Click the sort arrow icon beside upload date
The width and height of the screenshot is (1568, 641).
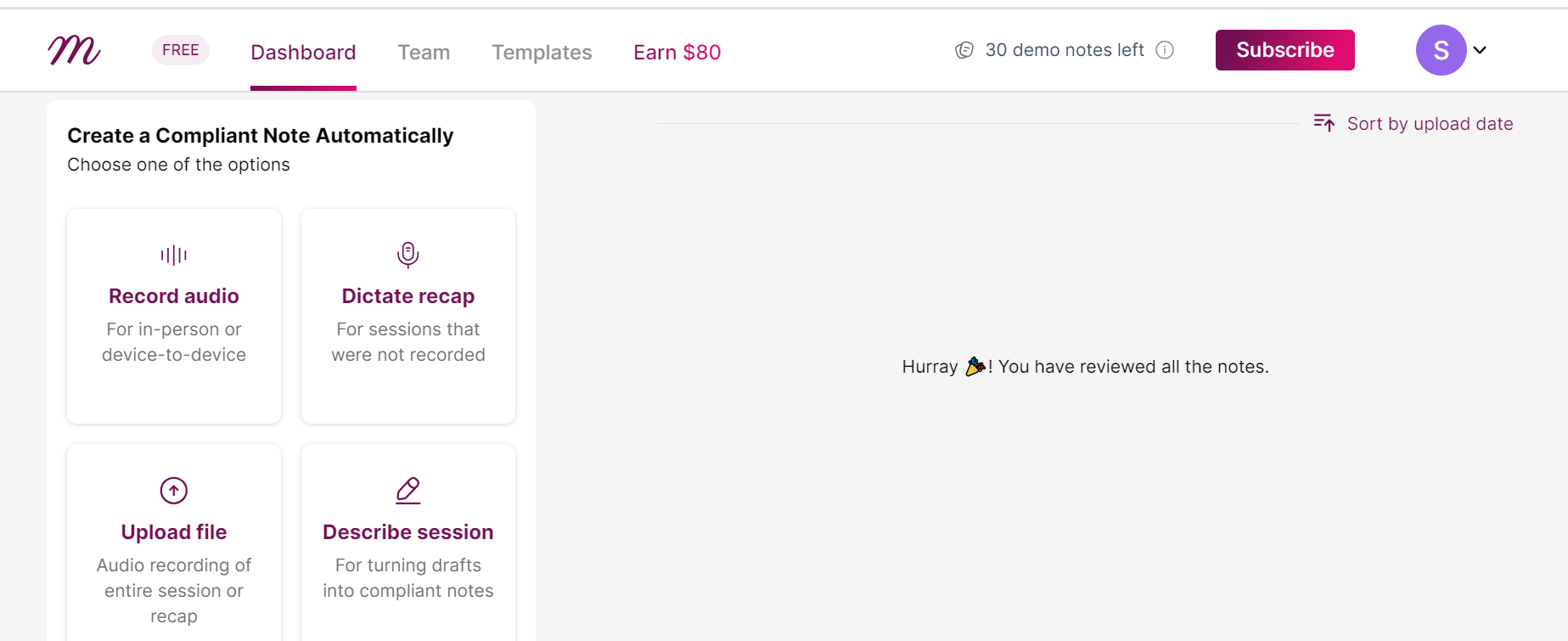pyautogui.click(x=1324, y=123)
